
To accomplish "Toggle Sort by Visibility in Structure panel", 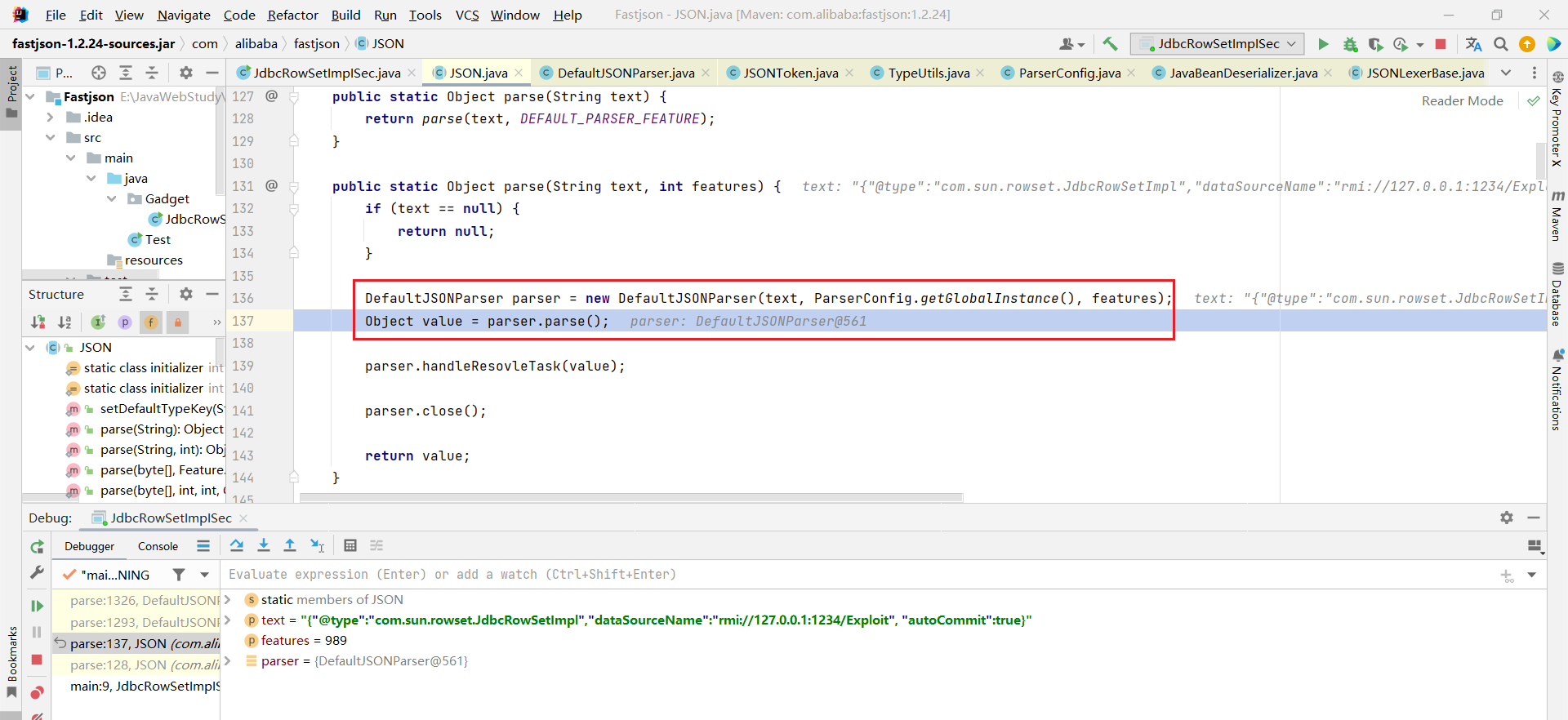I will (x=38, y=322).
